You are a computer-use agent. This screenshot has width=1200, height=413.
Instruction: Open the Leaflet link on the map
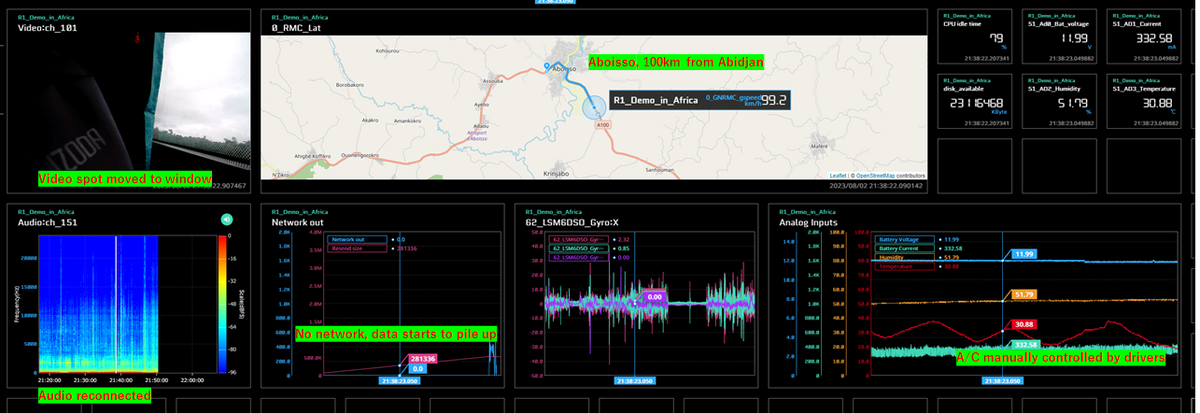click(x=838, y=175)
